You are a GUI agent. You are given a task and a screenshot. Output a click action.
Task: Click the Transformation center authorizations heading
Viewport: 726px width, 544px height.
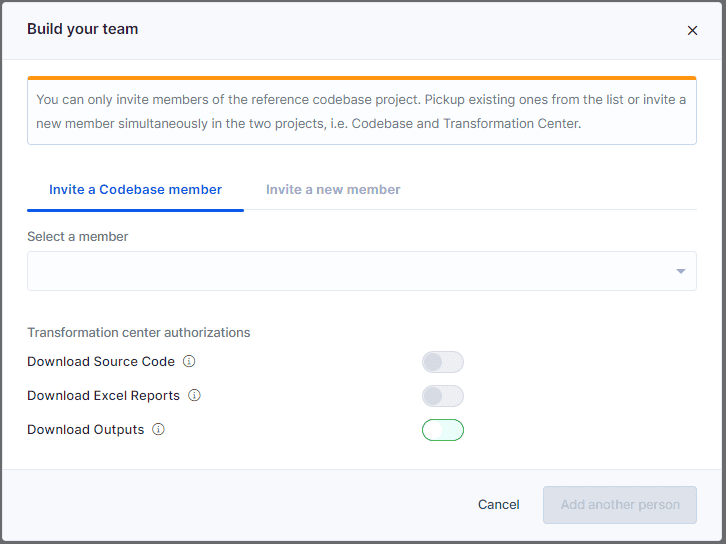(x=138, y=332)
